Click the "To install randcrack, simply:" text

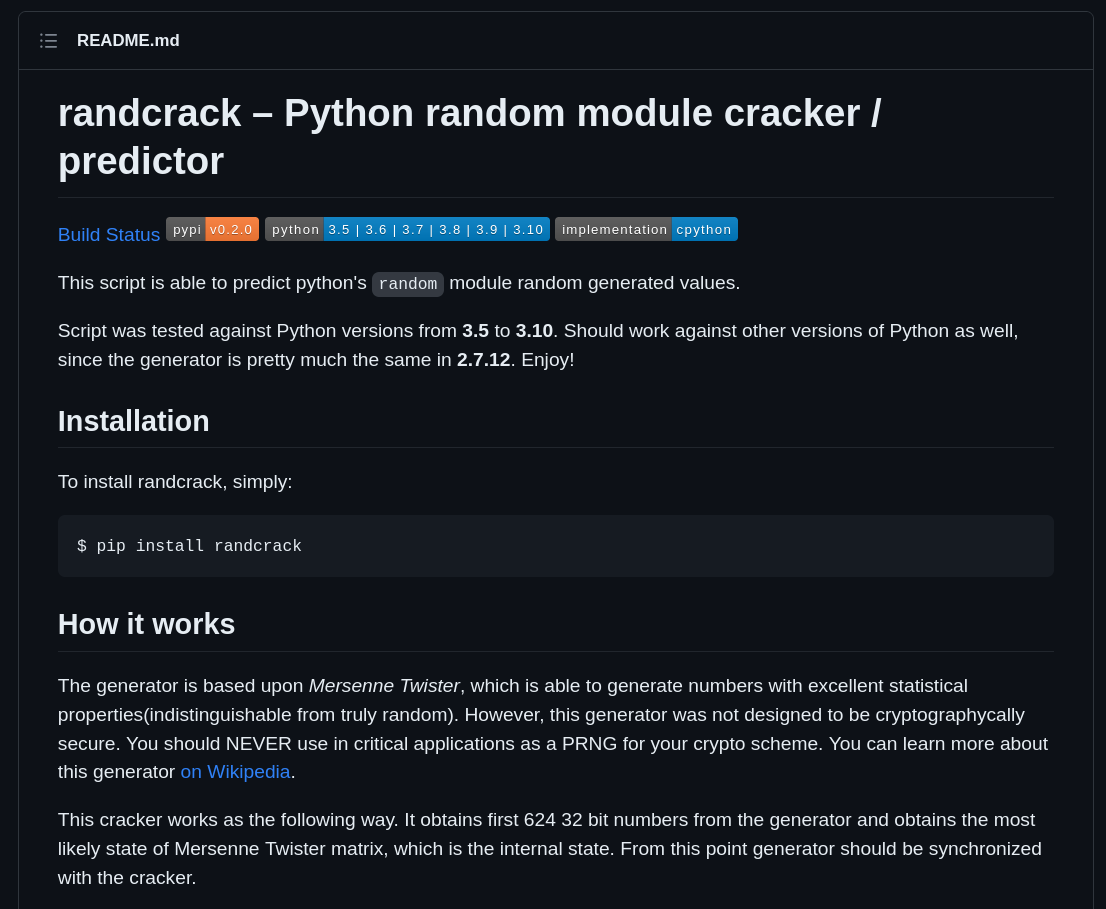tap(175, 482)
